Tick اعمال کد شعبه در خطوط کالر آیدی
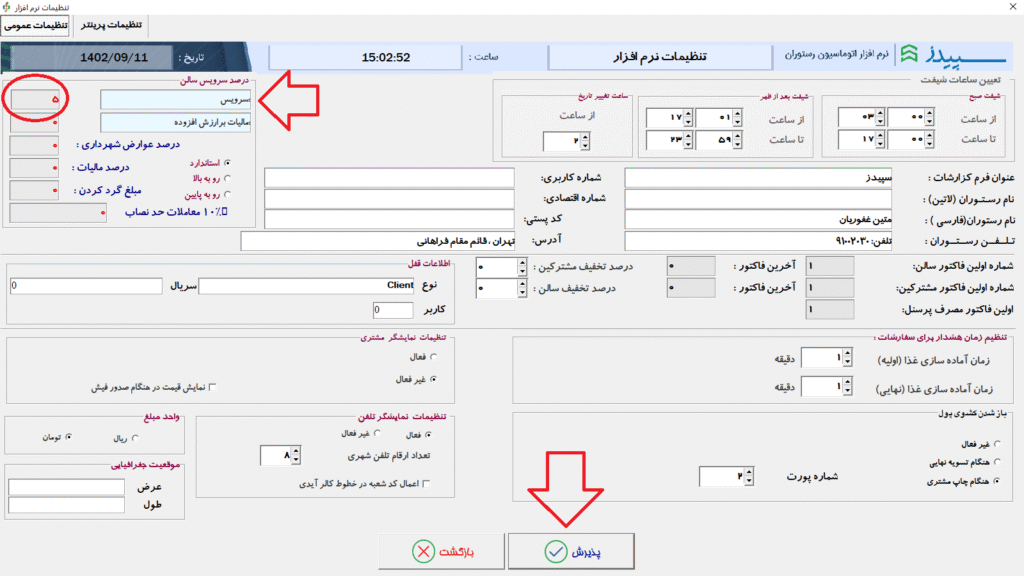1024x576 pixels. (428, 484)
